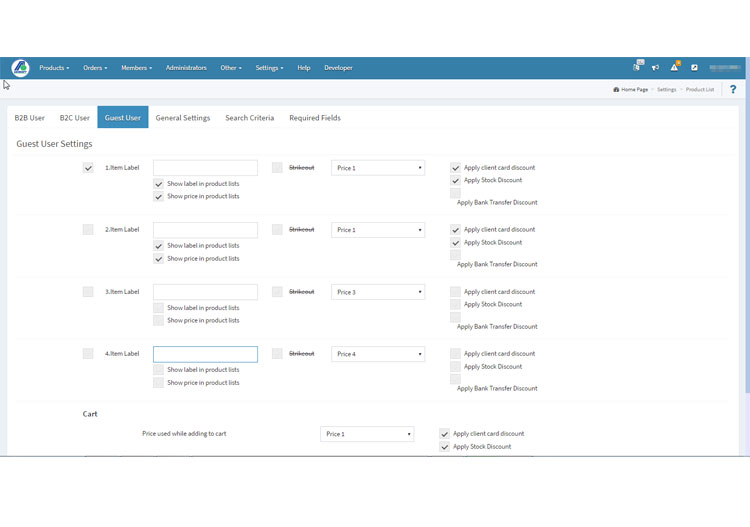Switch to the Search Criteria tab
Screen dimensions: 750x527
click(x=249, y=118)
